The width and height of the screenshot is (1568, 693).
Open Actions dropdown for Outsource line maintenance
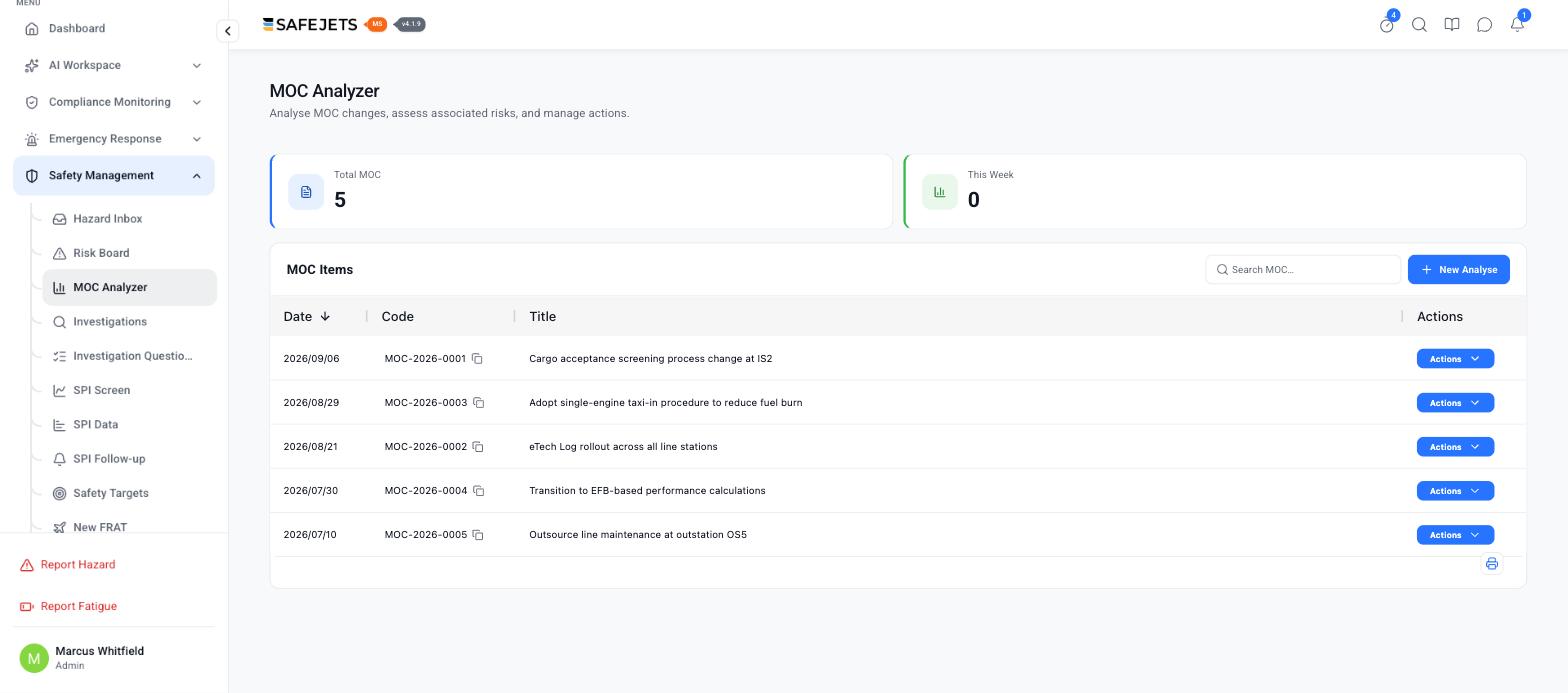coord(1455,535)
